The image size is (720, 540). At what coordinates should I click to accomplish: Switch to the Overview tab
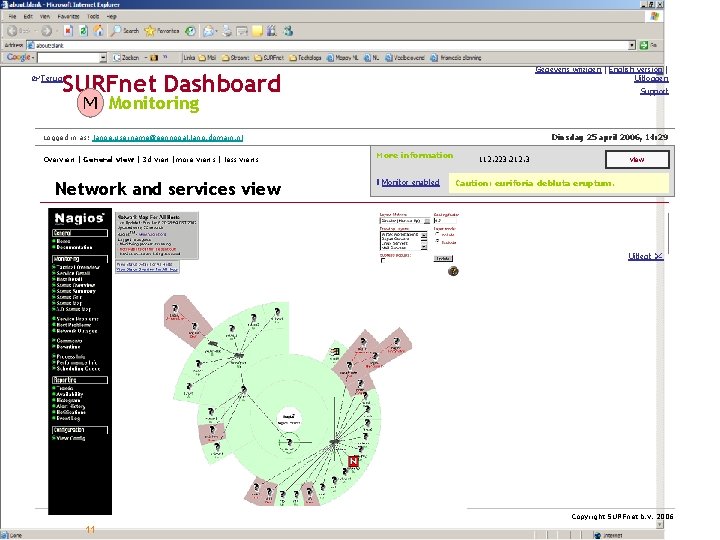point(59,159)
